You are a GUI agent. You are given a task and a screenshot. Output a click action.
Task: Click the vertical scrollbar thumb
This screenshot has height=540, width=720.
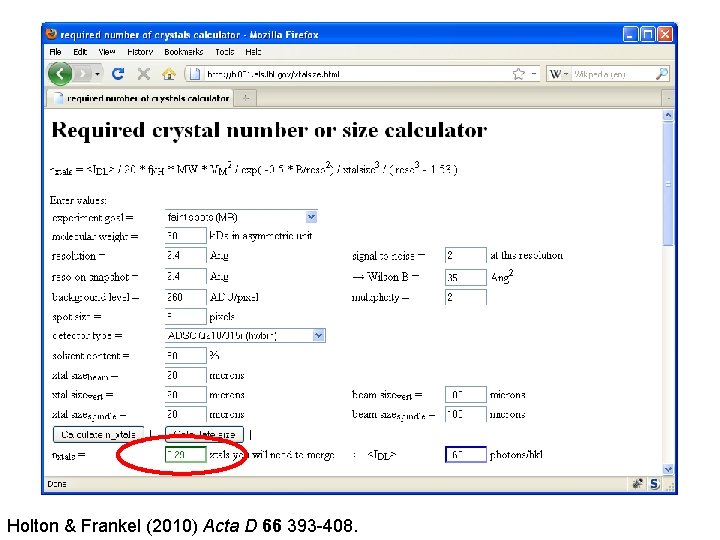[x=668, y=184]
